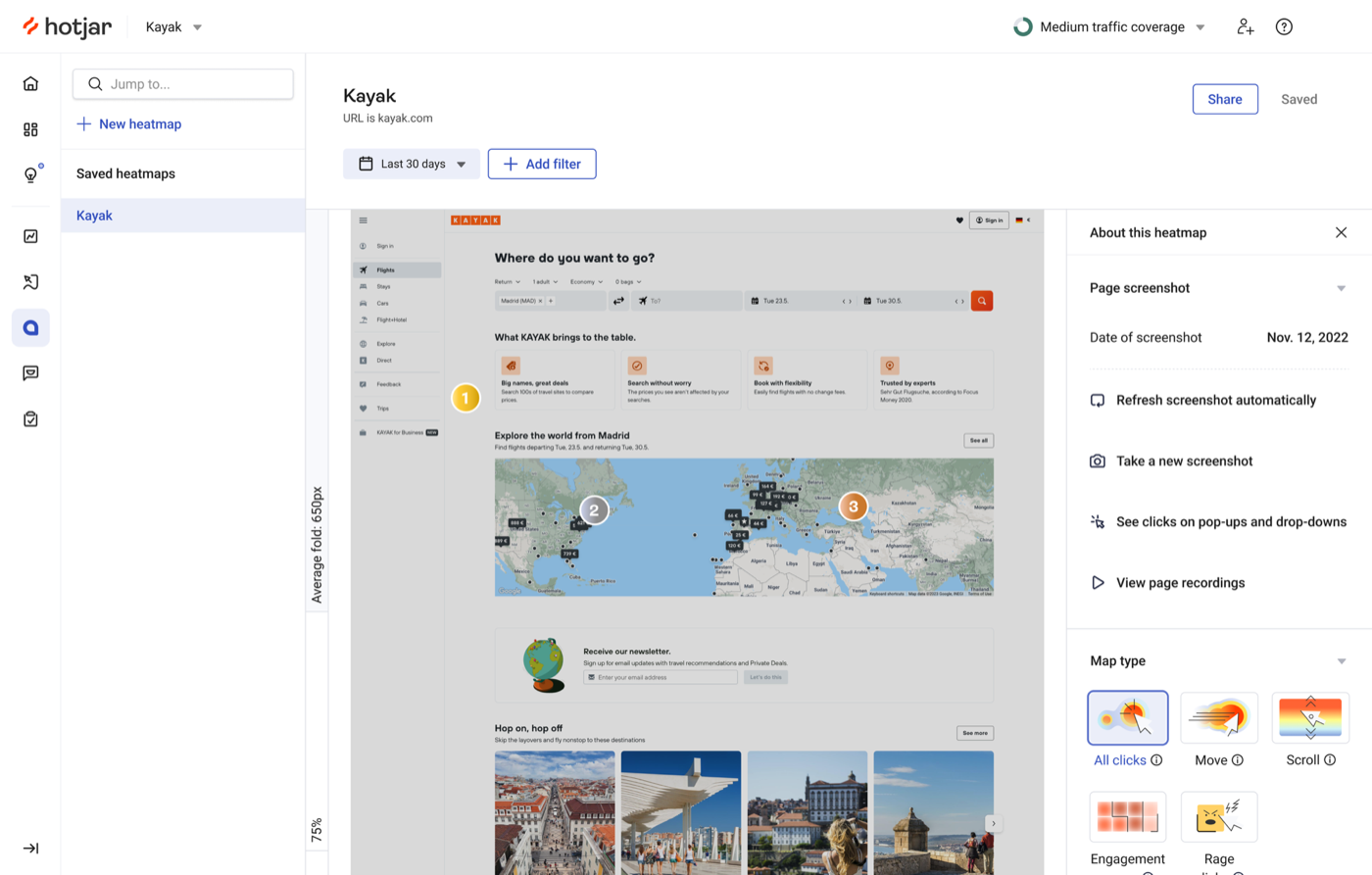Click the heart favorites icon in heatmap

click(959, 220)
